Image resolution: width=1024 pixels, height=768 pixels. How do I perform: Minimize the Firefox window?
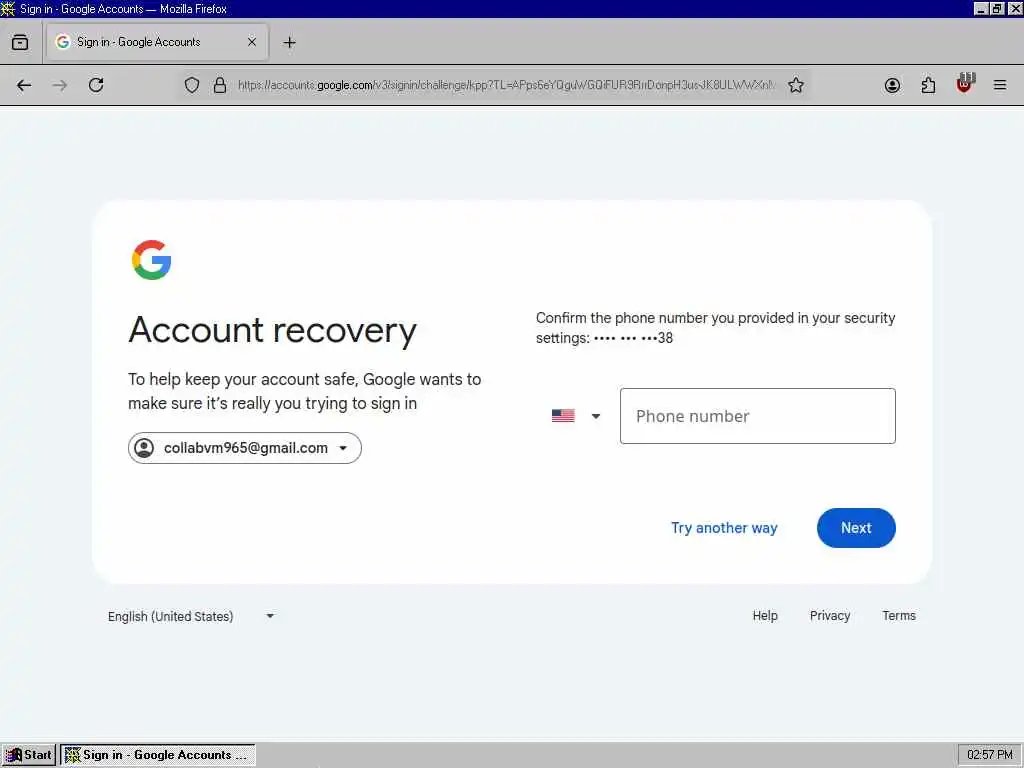(x=981, y=8)
